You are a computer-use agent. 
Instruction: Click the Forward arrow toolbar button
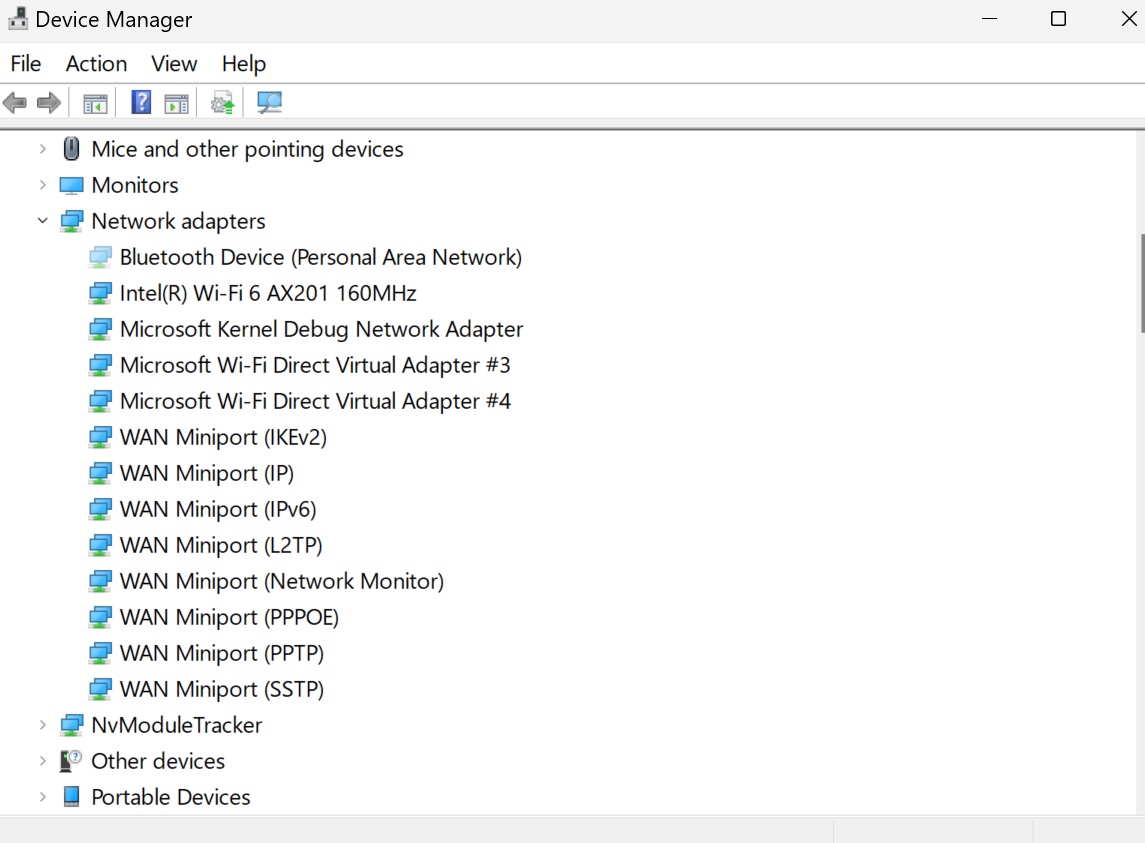49,103
